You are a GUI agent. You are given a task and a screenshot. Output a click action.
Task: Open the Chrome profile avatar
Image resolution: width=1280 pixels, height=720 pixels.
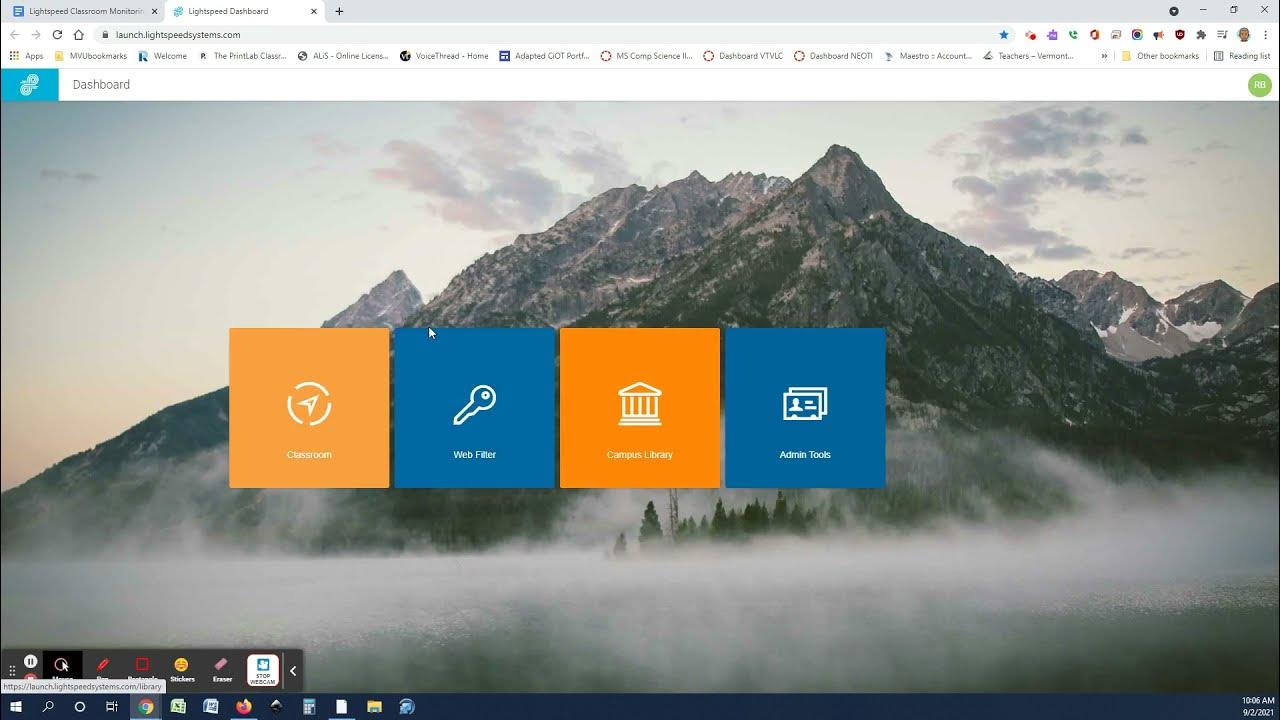(1244, 34)
